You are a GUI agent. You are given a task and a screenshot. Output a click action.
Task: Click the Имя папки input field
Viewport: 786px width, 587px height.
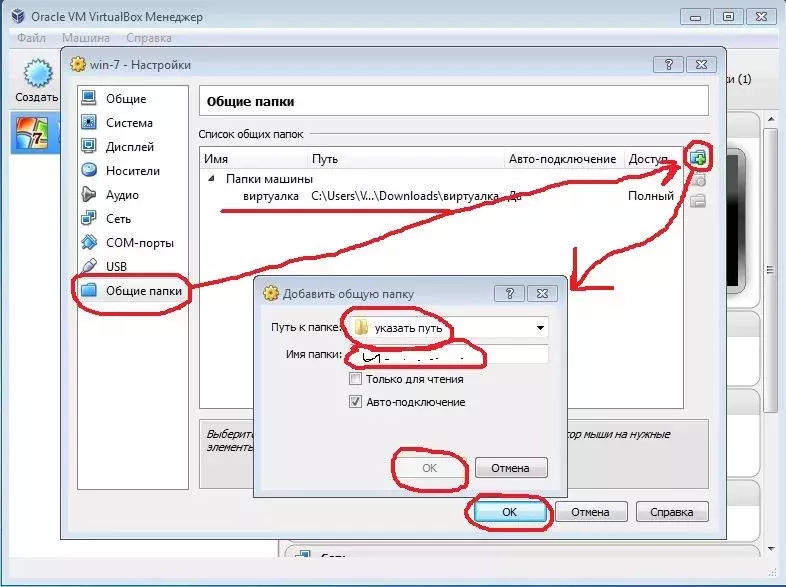447,354
